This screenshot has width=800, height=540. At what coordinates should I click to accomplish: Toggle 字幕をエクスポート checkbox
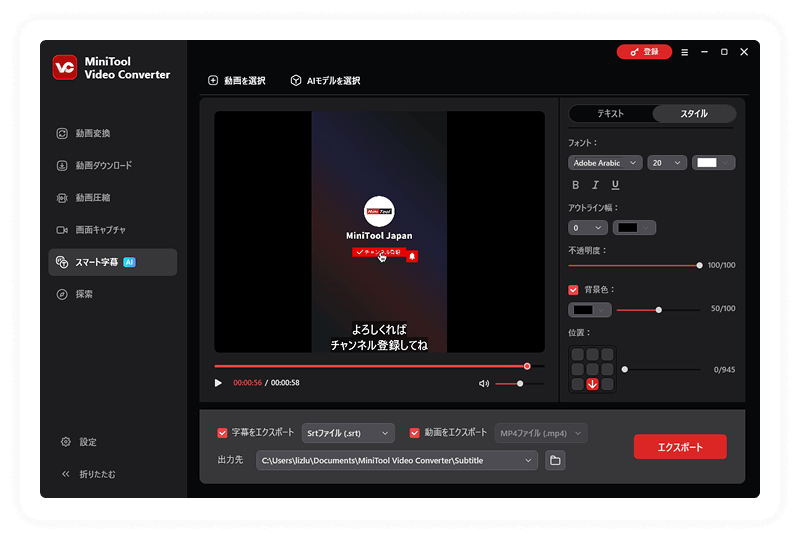[x=222, y=433]
